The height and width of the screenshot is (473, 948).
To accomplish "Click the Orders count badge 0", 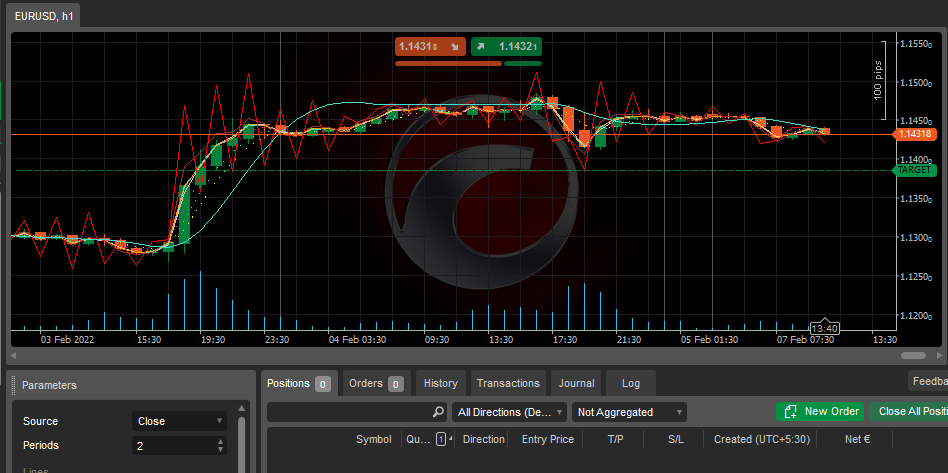I will coord(396,384).
